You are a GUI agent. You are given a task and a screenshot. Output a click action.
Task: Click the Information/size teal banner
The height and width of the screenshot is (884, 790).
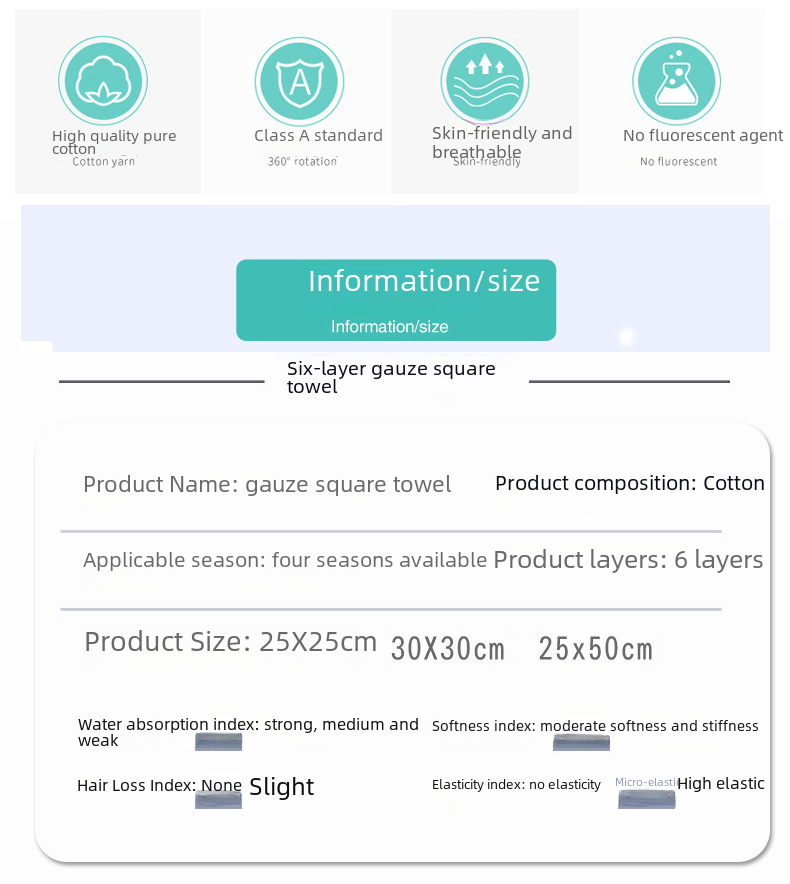[x=396, y=300]
